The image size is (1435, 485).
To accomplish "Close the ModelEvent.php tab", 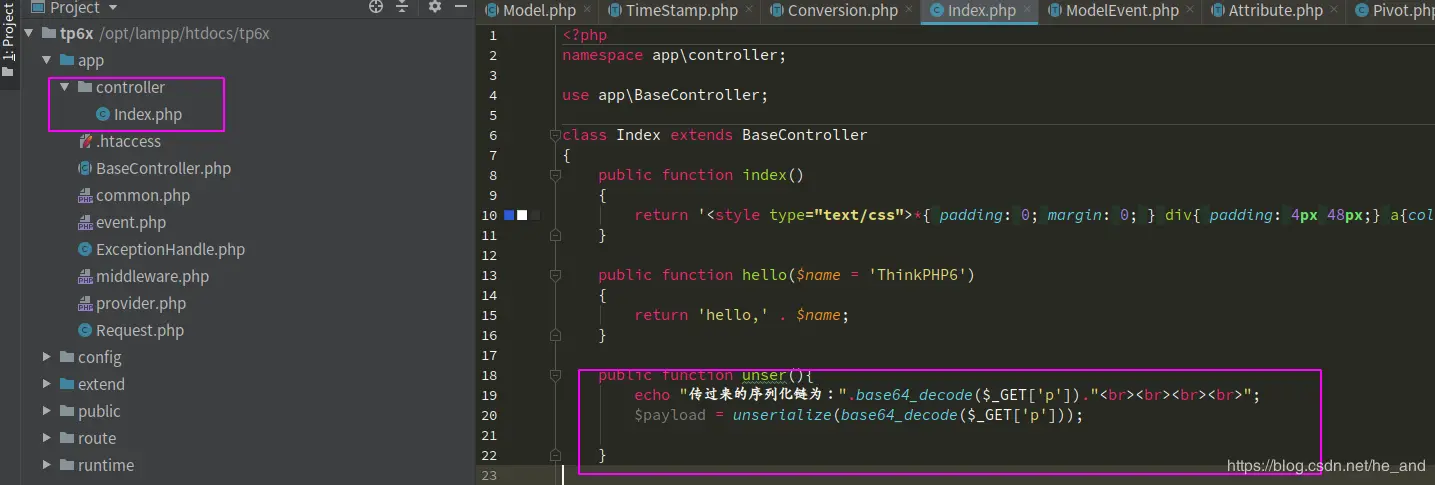I will point(1188,11).
